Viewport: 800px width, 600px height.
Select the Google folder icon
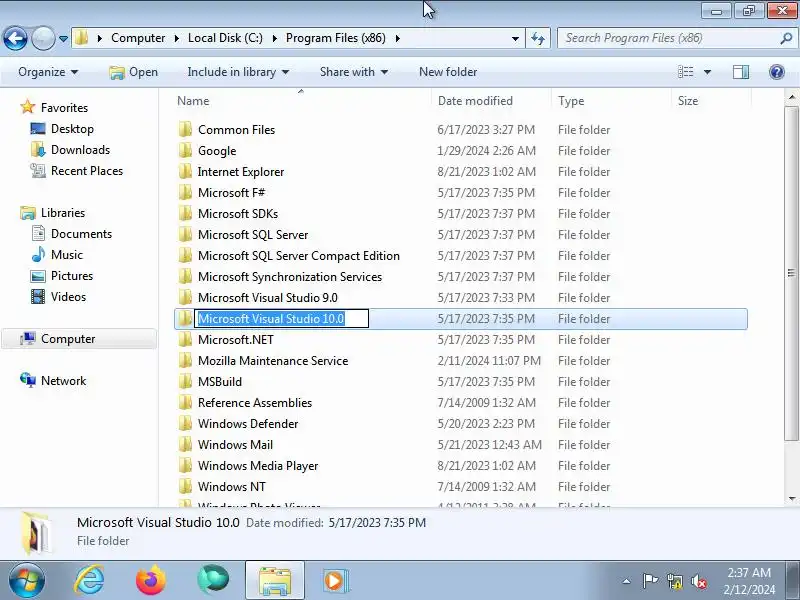(186, 151)
